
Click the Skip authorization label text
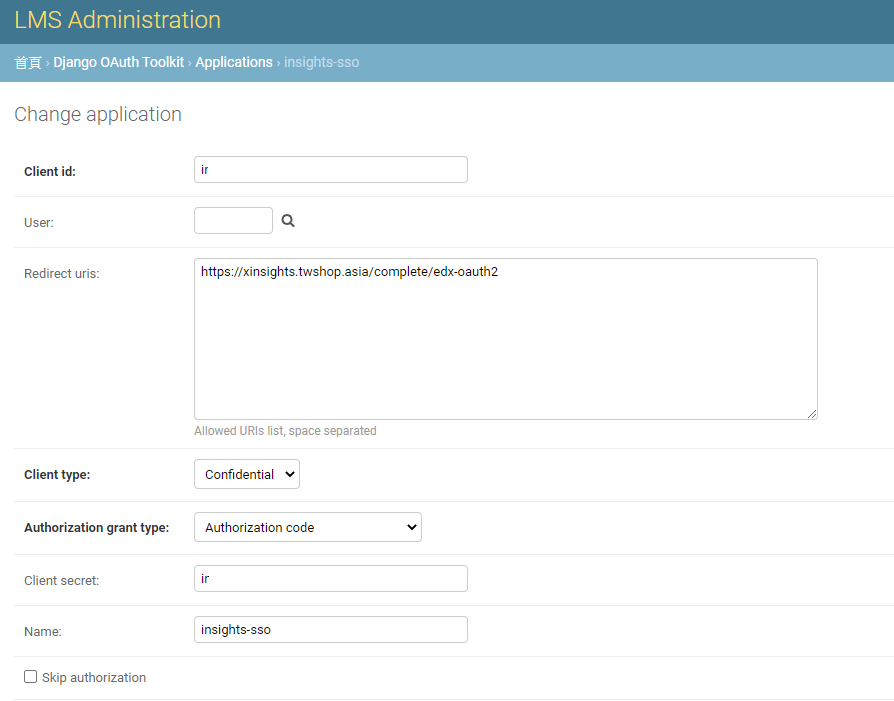pyautogui.click(x=94, y=677)
